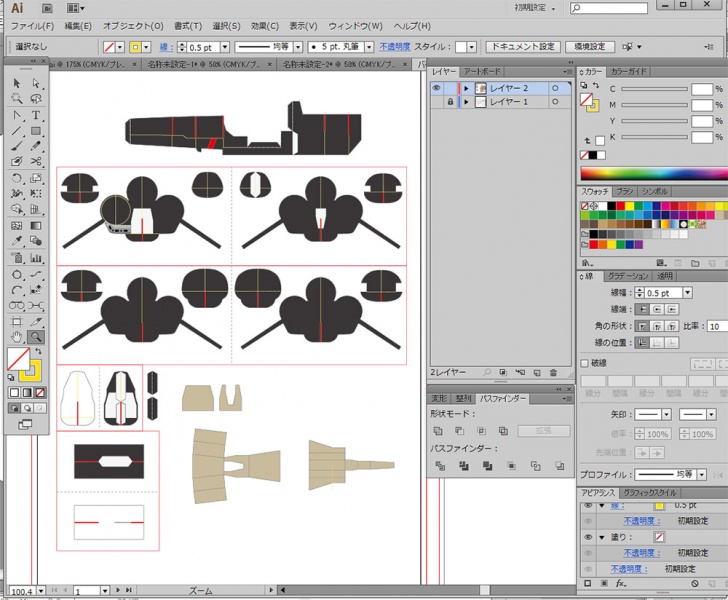Click 不透明度 link under 塗り in Appearance
Viewport: 728px width, 600px height.
(x=642, y=553)
